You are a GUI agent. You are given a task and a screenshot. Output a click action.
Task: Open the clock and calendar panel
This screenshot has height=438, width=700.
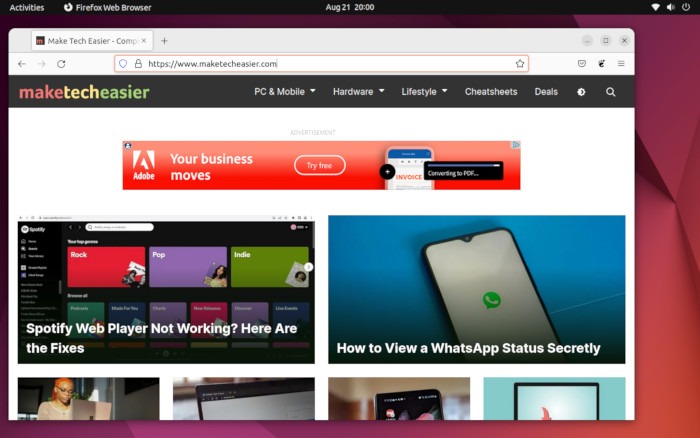350,7
